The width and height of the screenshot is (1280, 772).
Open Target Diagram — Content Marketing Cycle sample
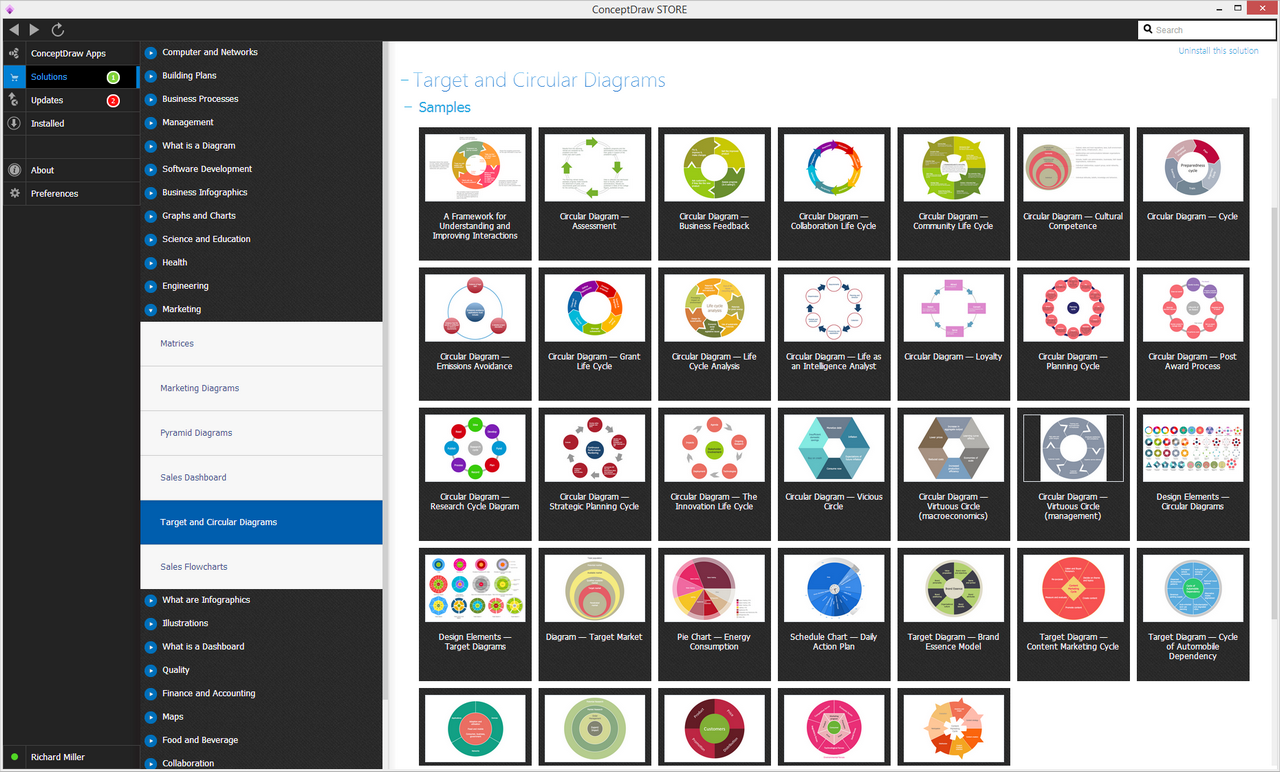[1073, 614]
